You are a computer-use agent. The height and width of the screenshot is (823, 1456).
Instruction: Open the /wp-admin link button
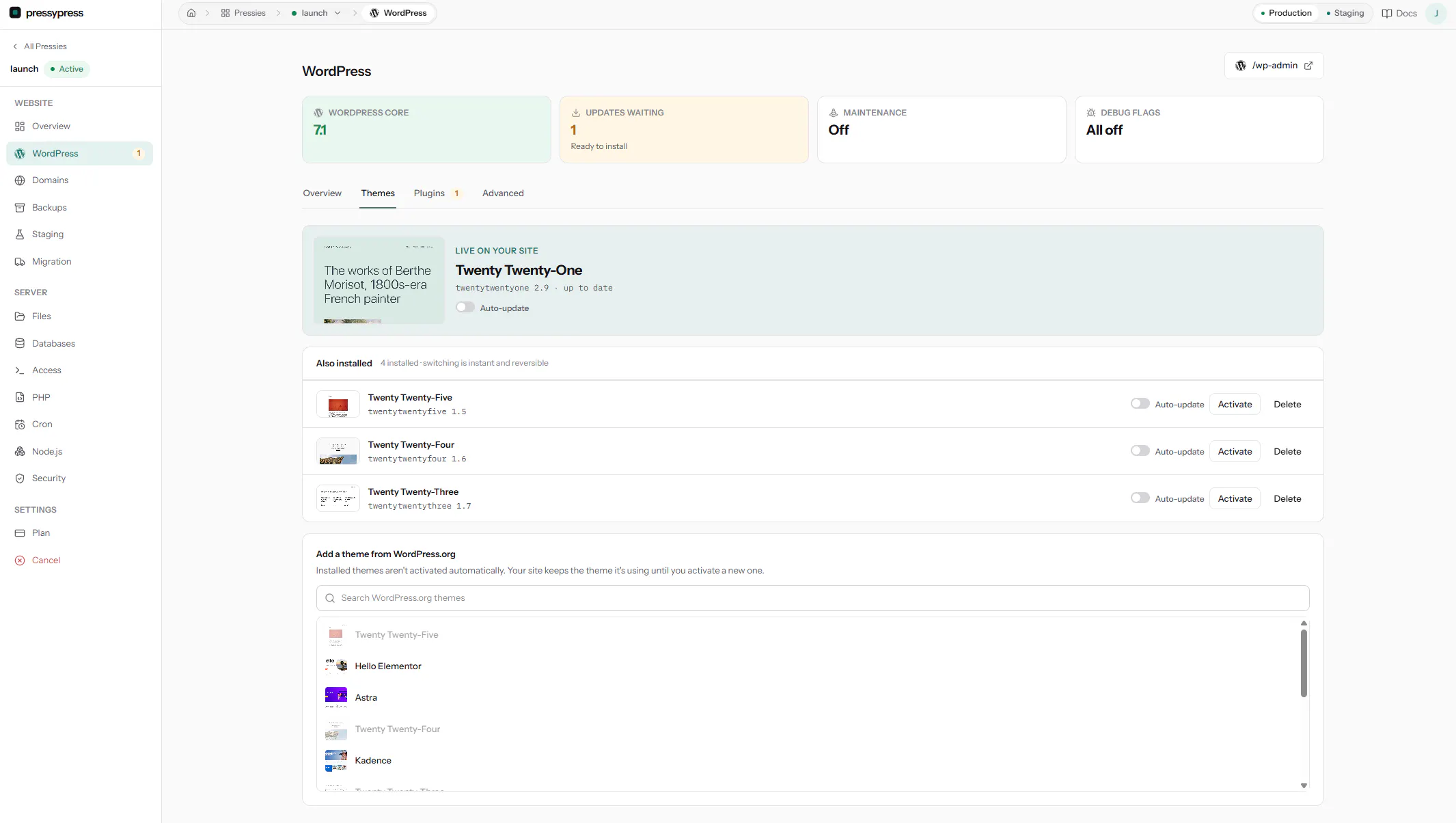point(1274,66)
